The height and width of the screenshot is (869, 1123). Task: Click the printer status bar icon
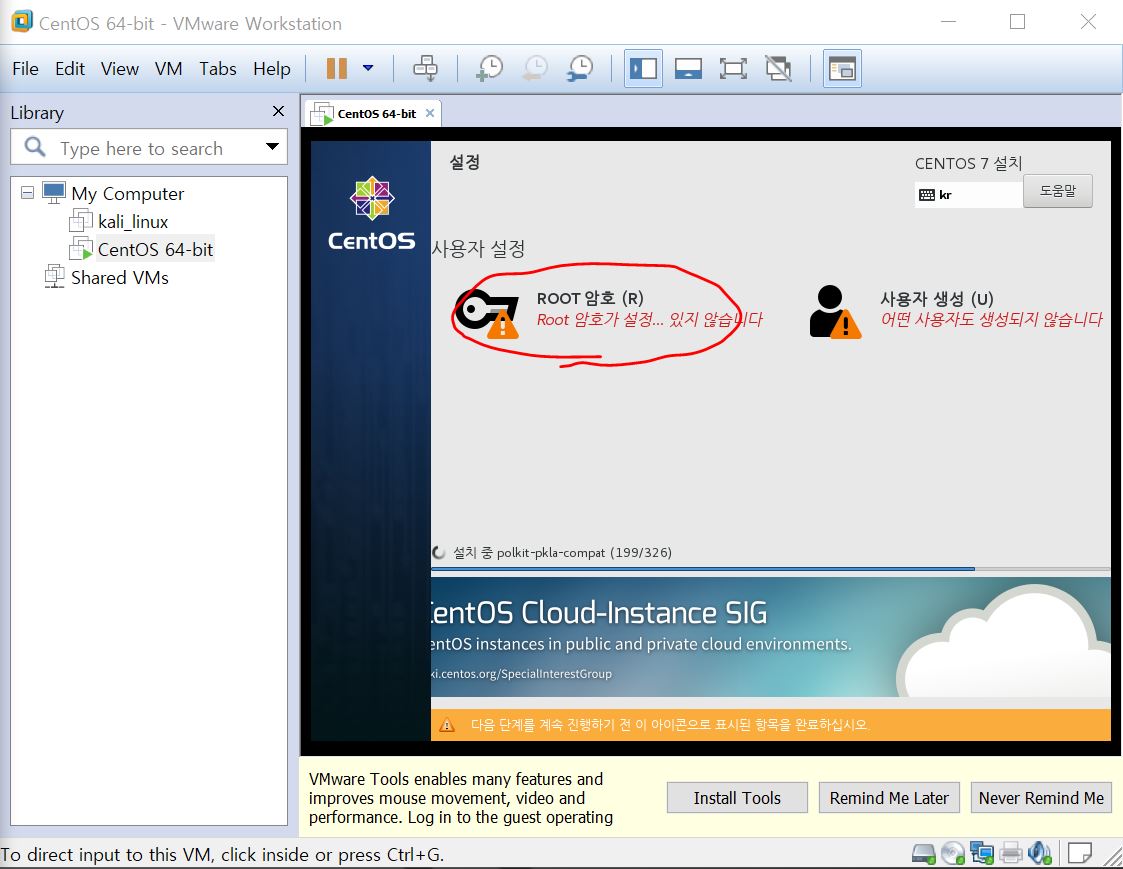(x=1011, y=853)
